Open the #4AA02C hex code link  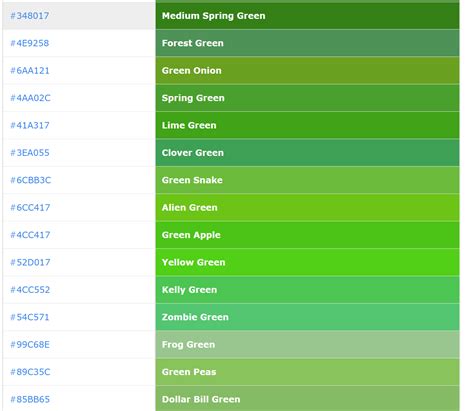[30, 98]
